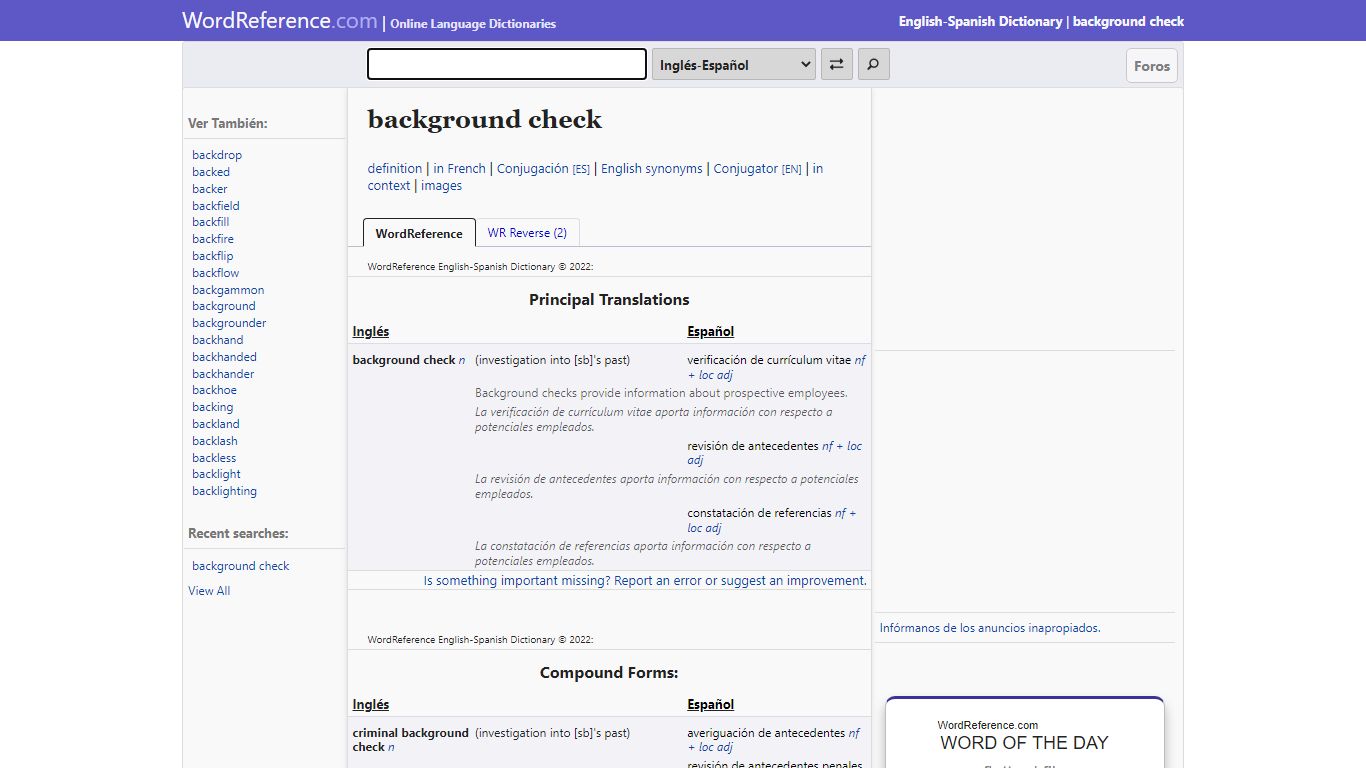Open the backless entry
This screenshot has width=1366, height=768.
(214, 458)
